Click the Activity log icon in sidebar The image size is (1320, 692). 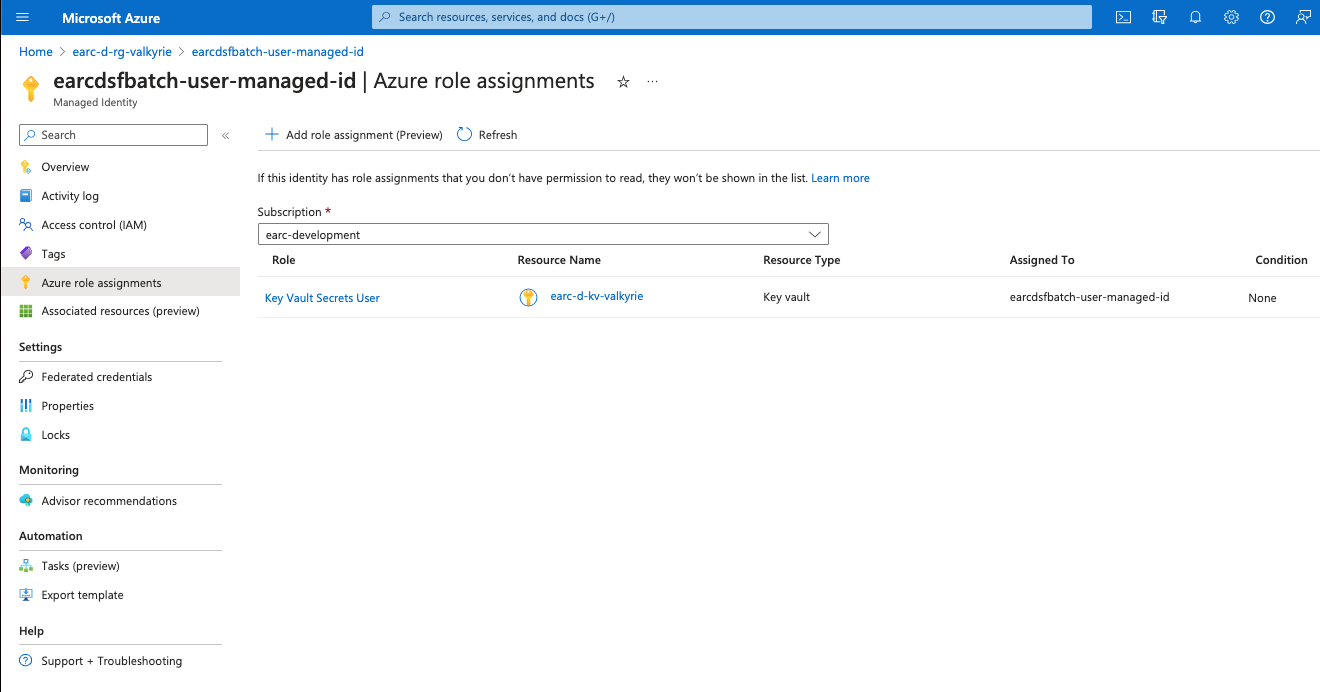point(26,196)
